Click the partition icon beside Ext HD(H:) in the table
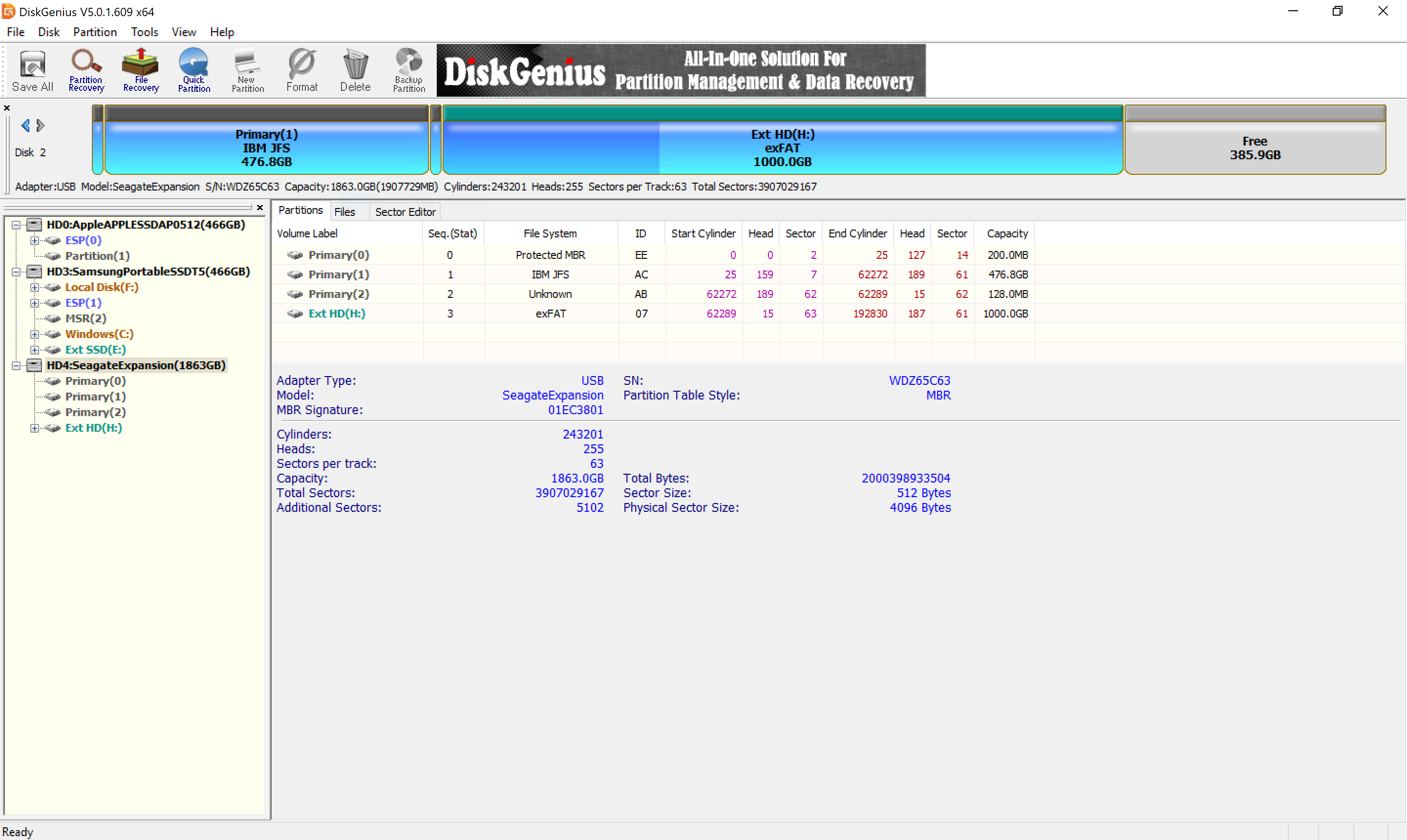The image size is (1407, 840). tap(295, 314)
